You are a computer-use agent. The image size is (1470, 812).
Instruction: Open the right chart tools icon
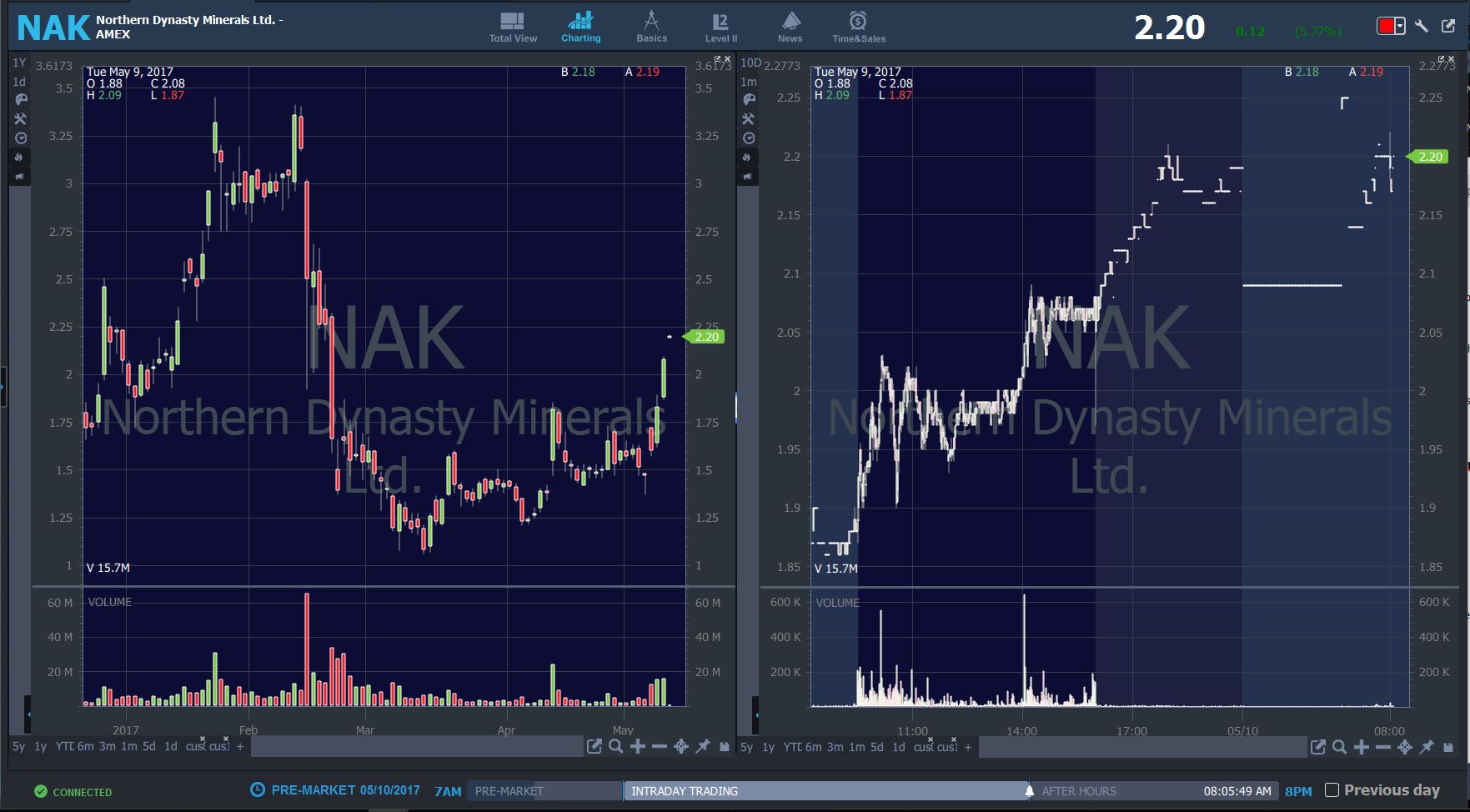[x=749, y=119]
